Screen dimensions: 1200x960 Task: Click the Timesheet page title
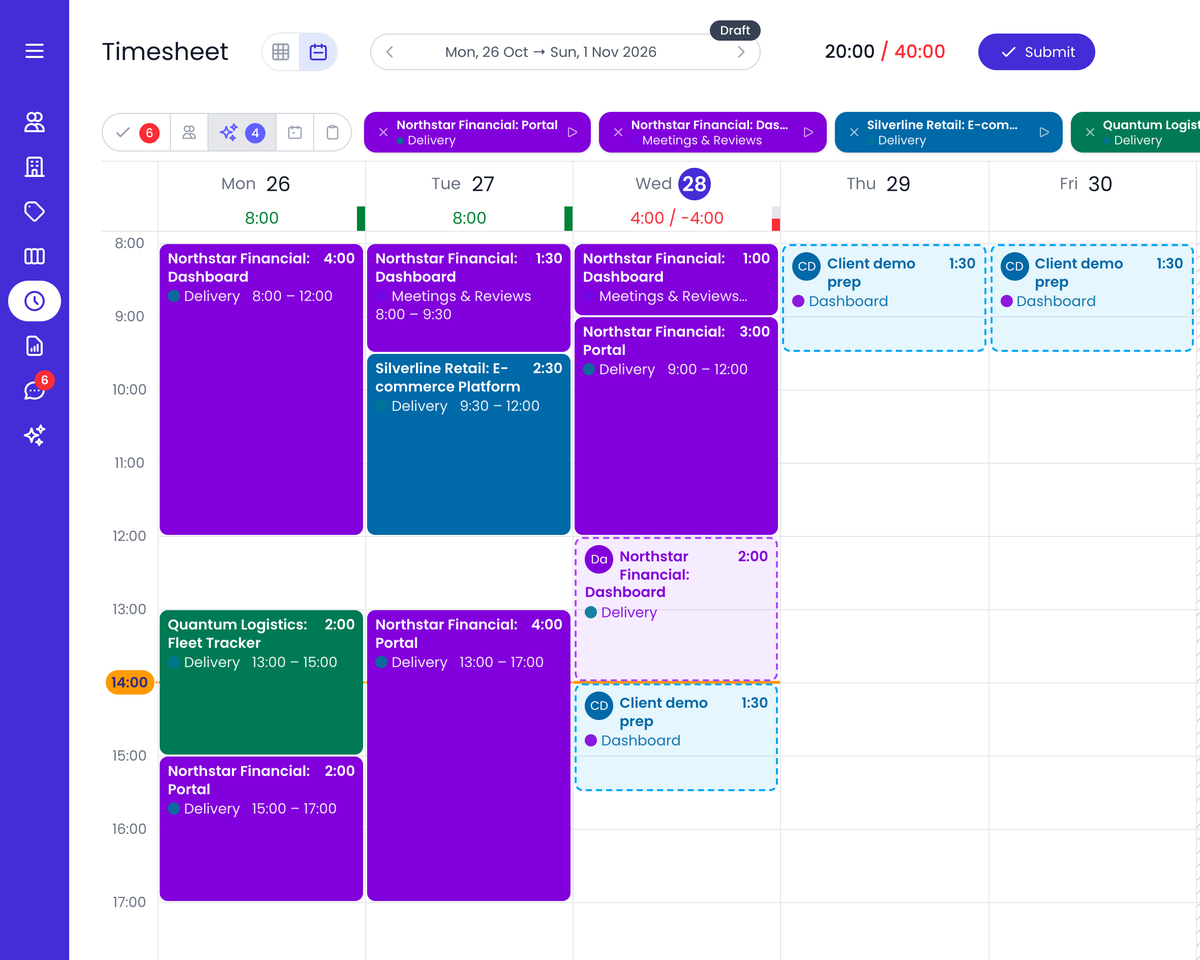165,52
